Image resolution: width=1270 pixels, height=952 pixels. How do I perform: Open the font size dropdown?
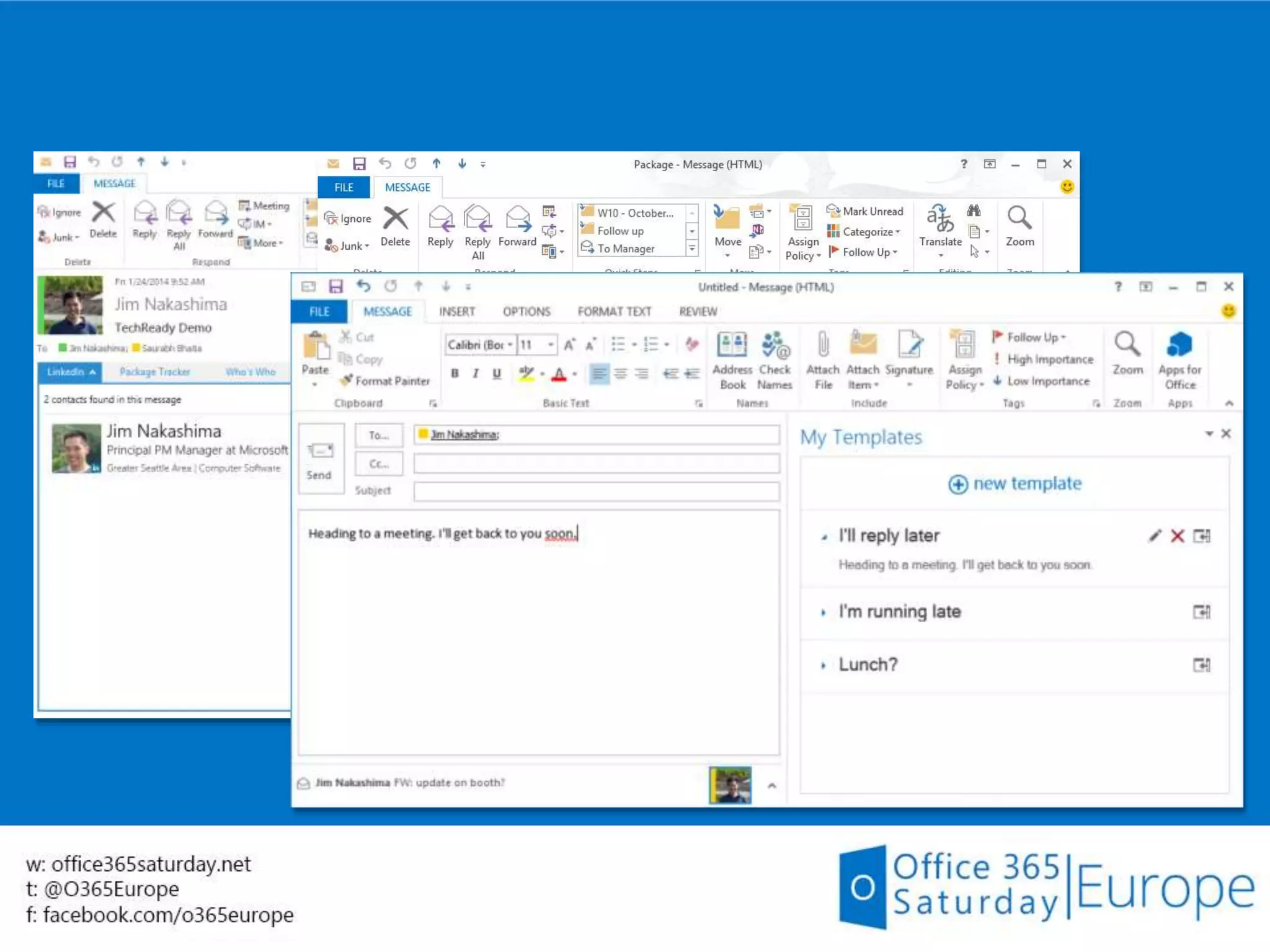(x=550, y=345)
